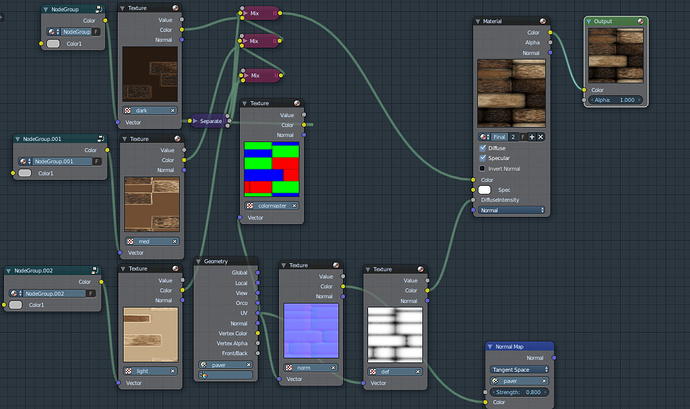690x409 pixels.
Task: Click Color1 swatch in NodeGroup.002 node
Action: click(16, 305)
